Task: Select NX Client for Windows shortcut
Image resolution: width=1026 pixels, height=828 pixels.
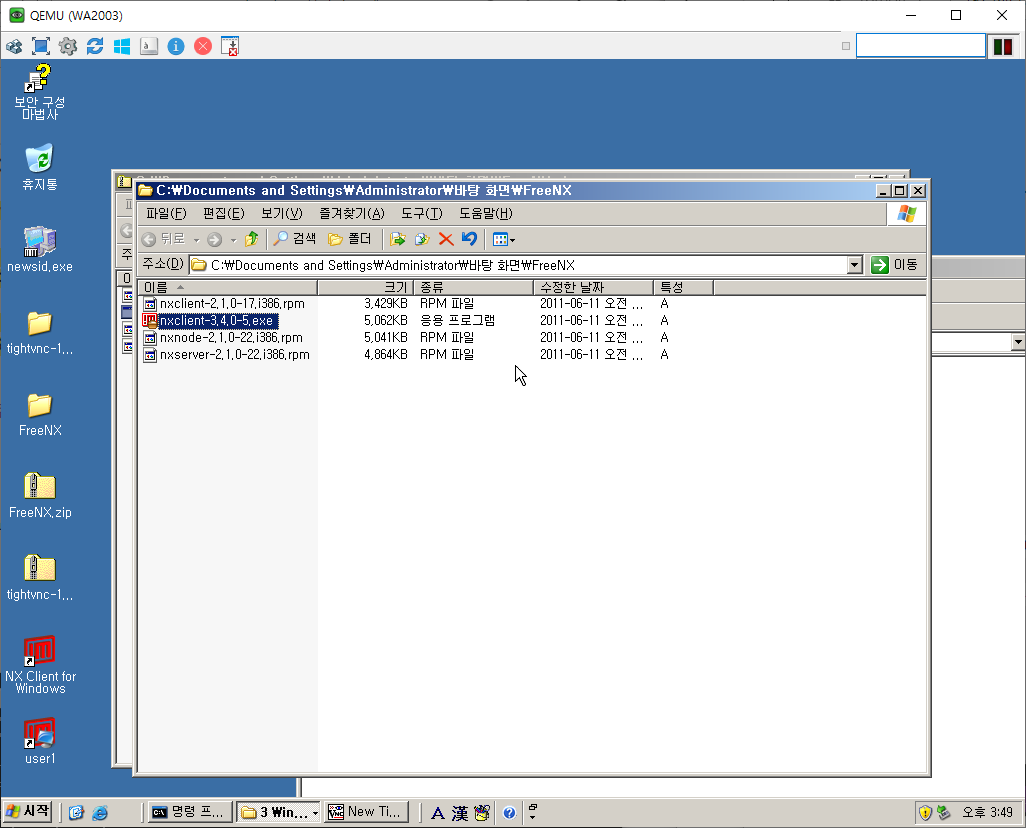Action: [x=40, y=664]
